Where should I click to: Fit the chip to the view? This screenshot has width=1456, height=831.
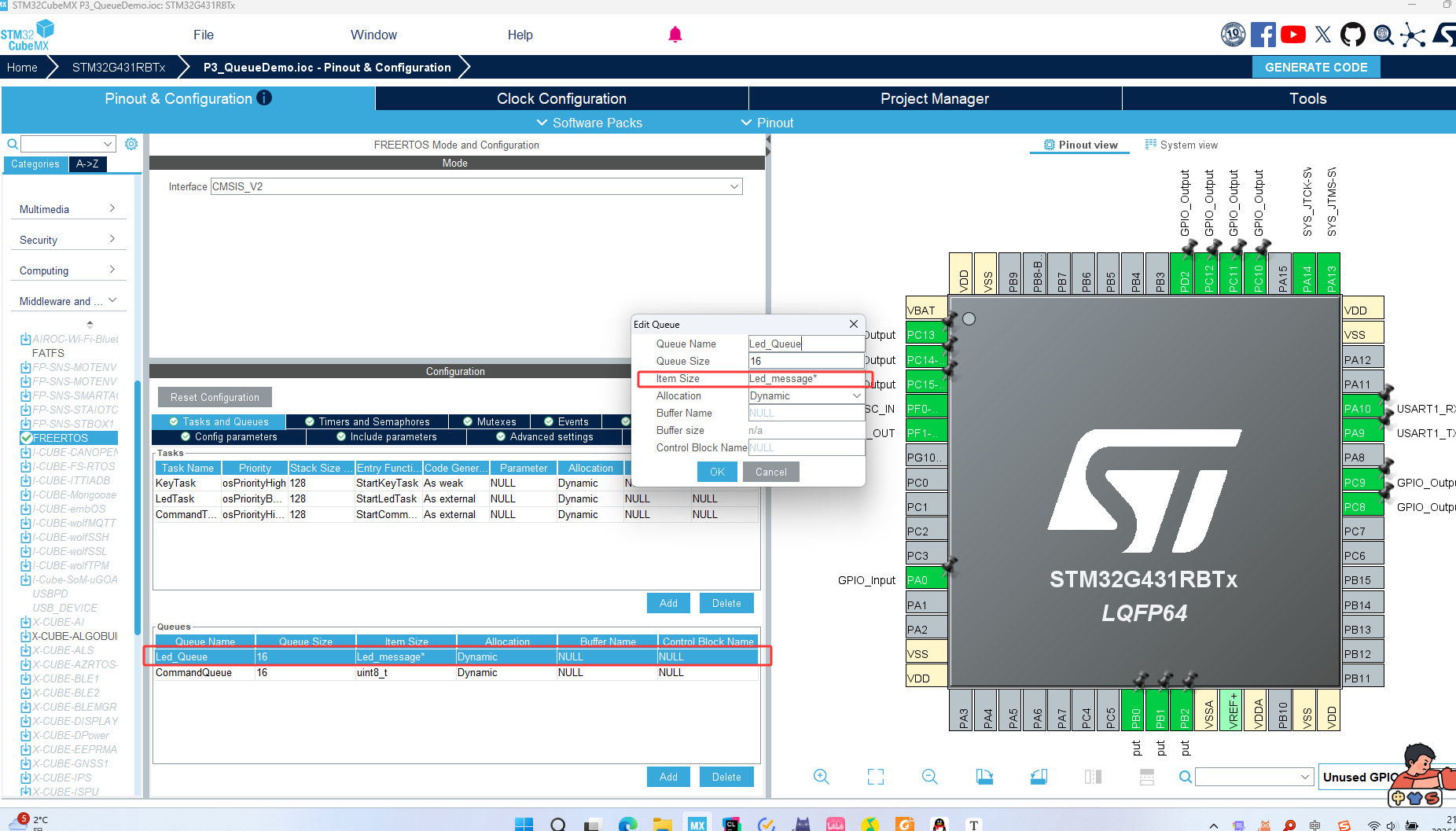click(876, 777)
